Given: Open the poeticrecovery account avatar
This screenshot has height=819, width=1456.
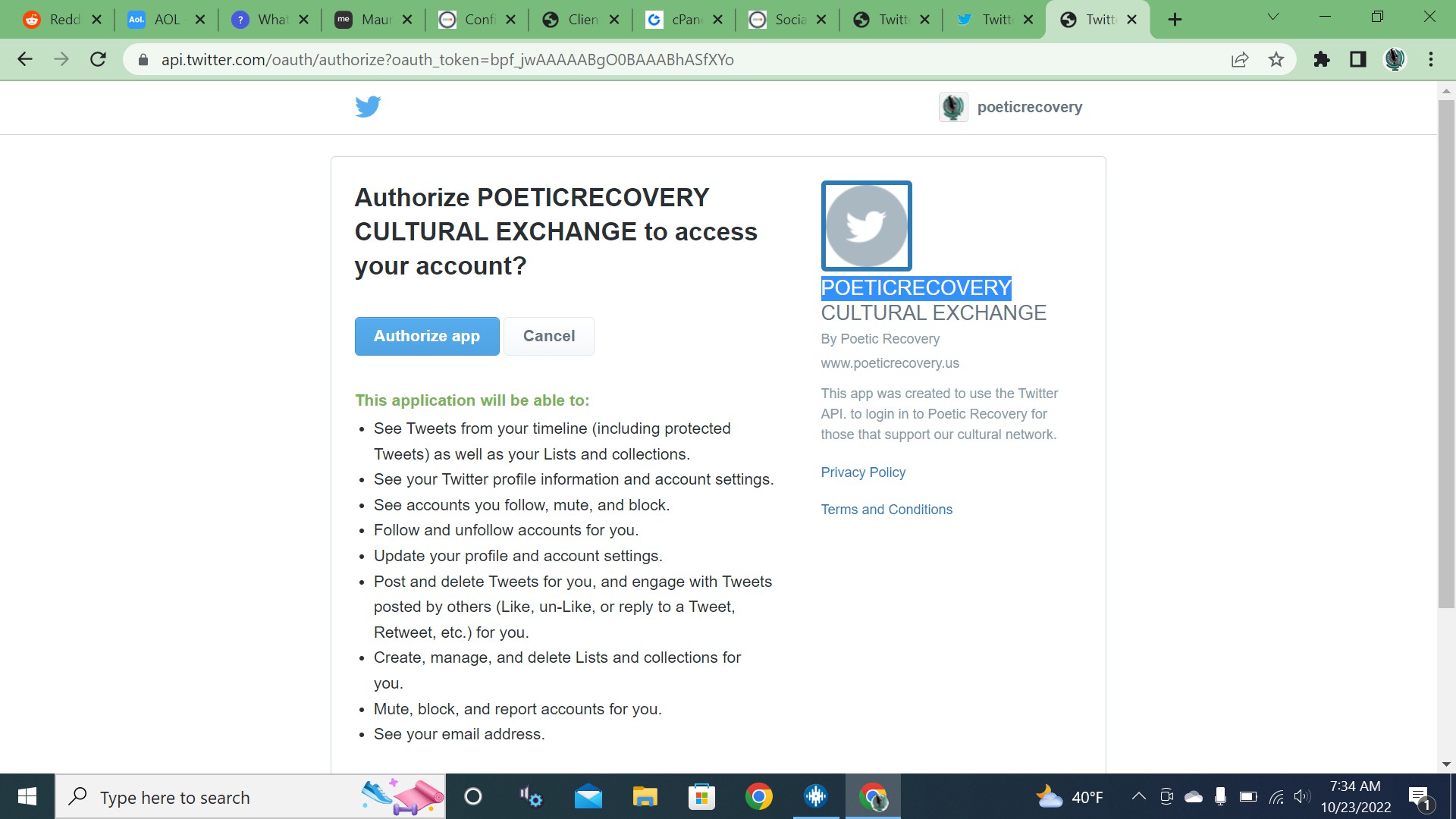Looking at the screenshot, I should [x=953, y=107].
